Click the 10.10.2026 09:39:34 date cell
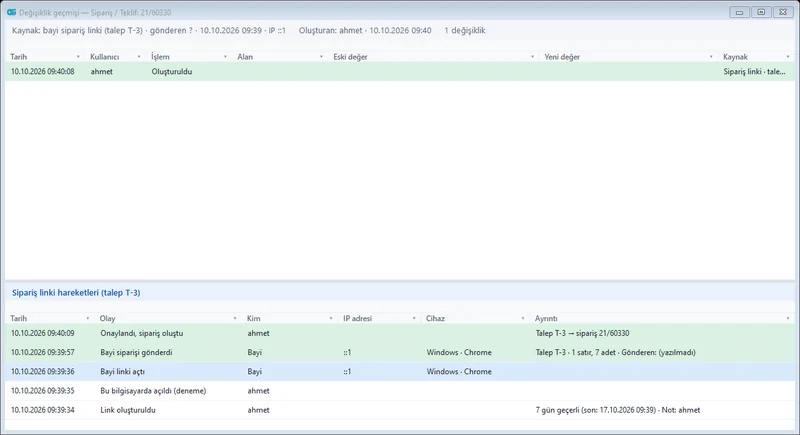 click(42, 410)
